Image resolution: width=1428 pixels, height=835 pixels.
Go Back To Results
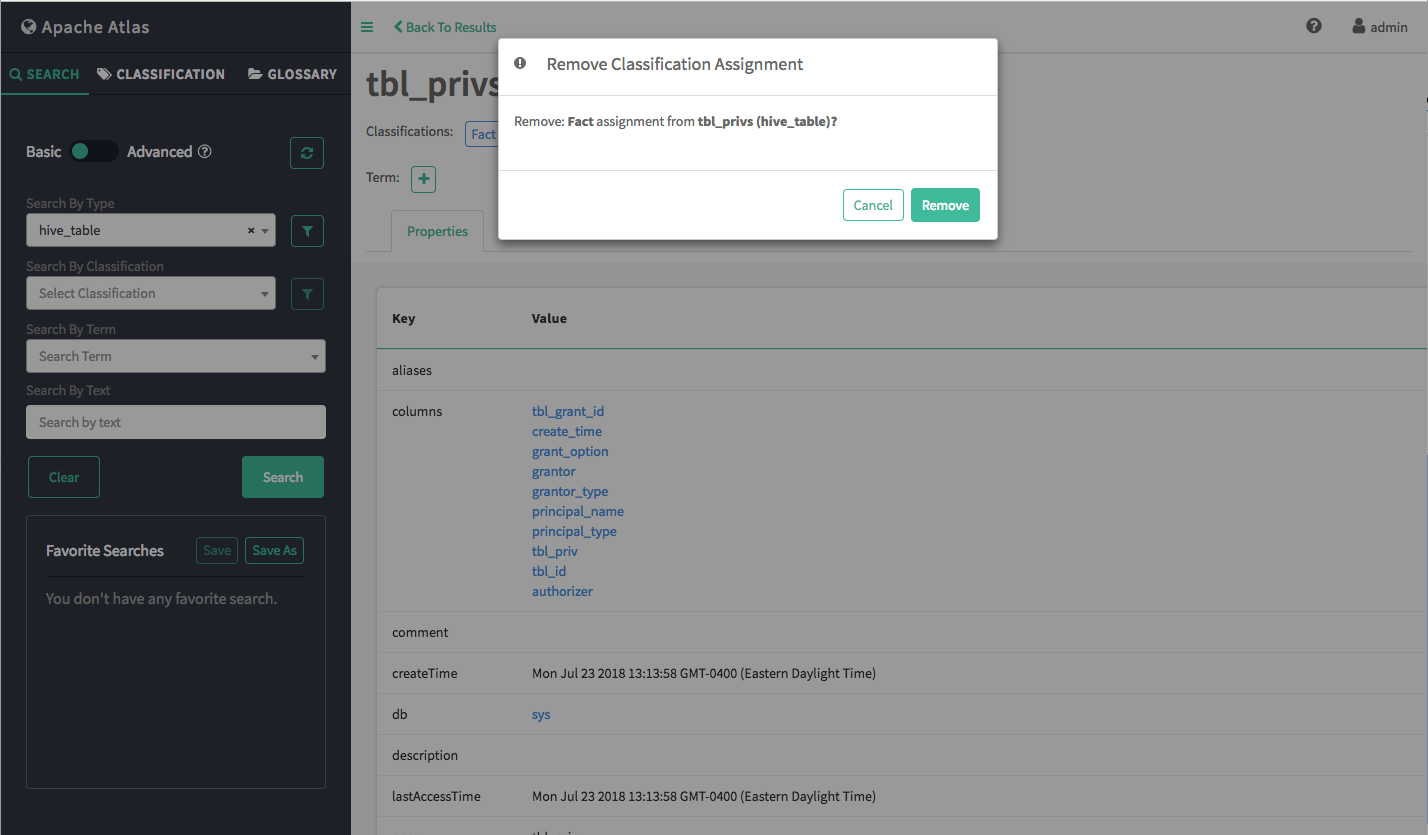[x=445, y=27]
